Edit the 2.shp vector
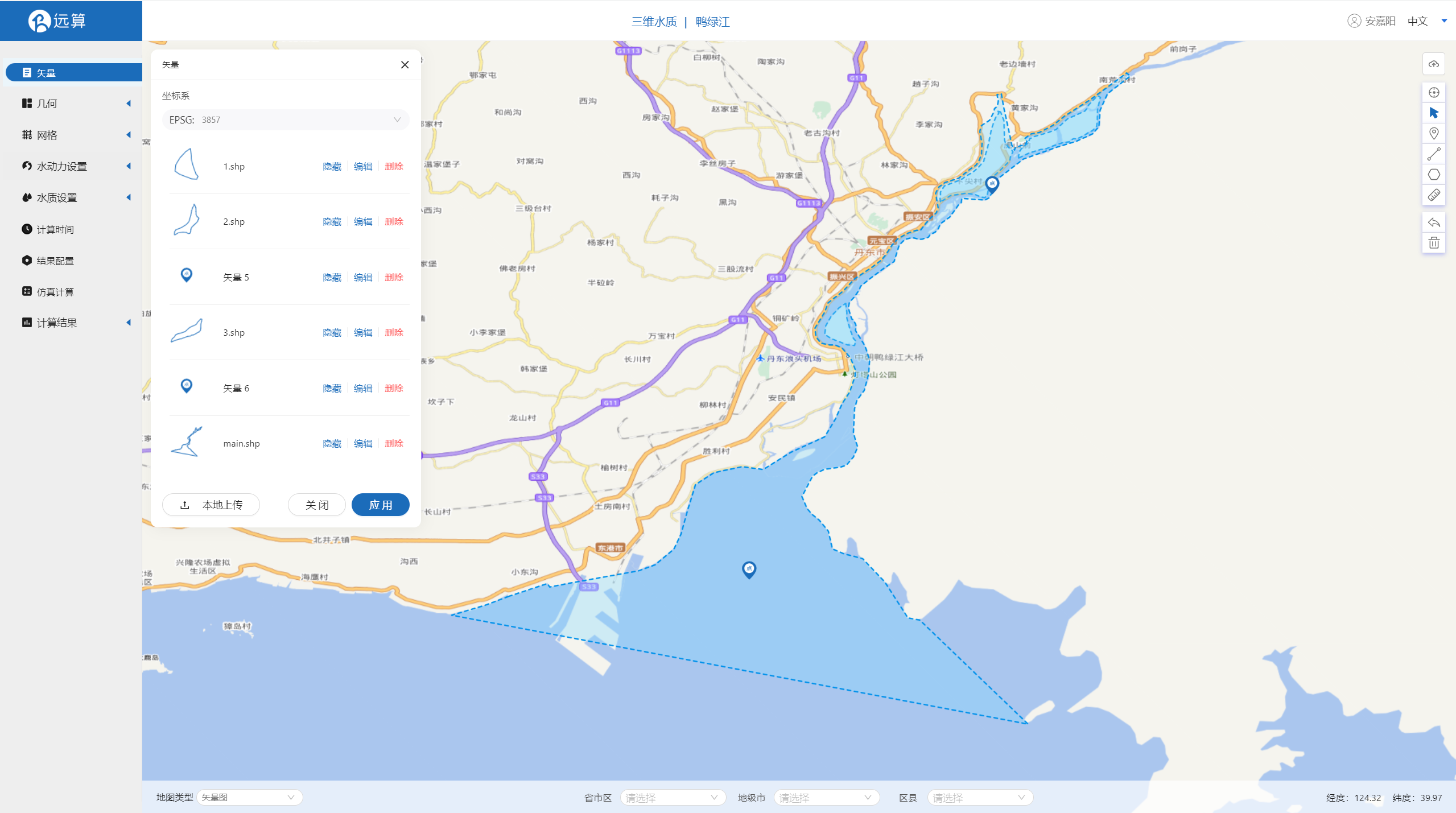 coord(363,221)
